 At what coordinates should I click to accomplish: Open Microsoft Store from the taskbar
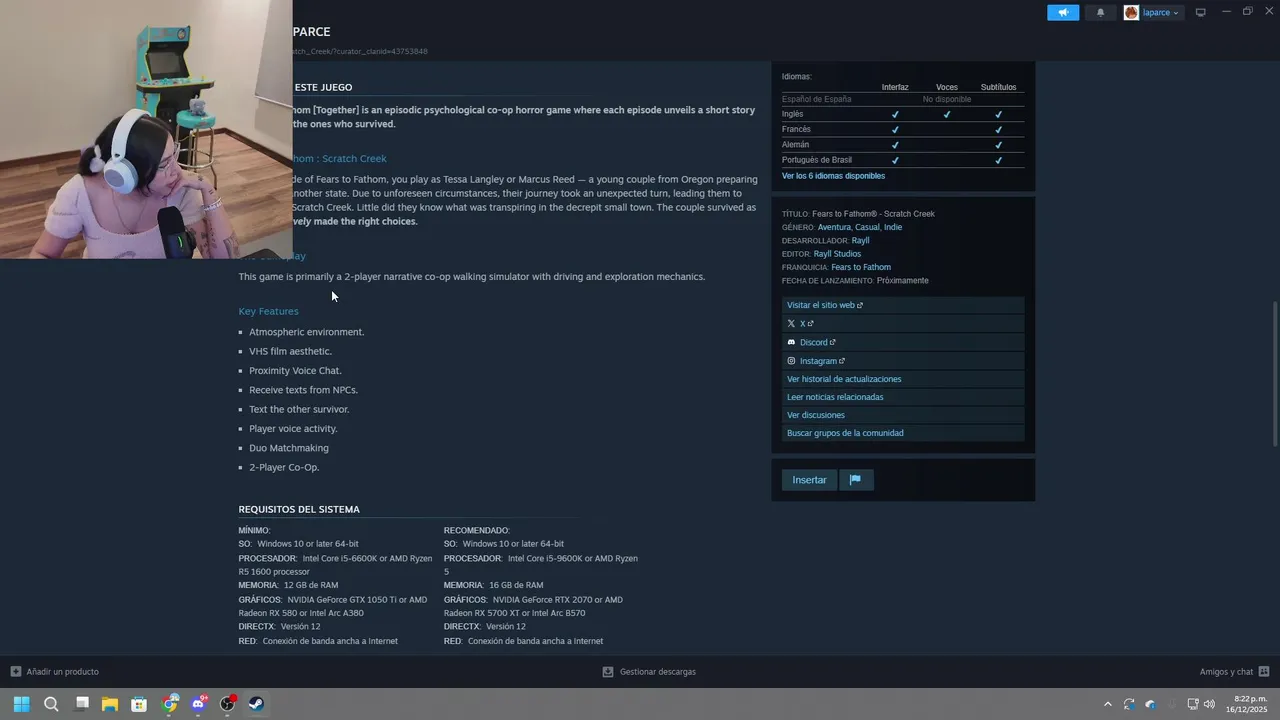click(x=139, y=704)
